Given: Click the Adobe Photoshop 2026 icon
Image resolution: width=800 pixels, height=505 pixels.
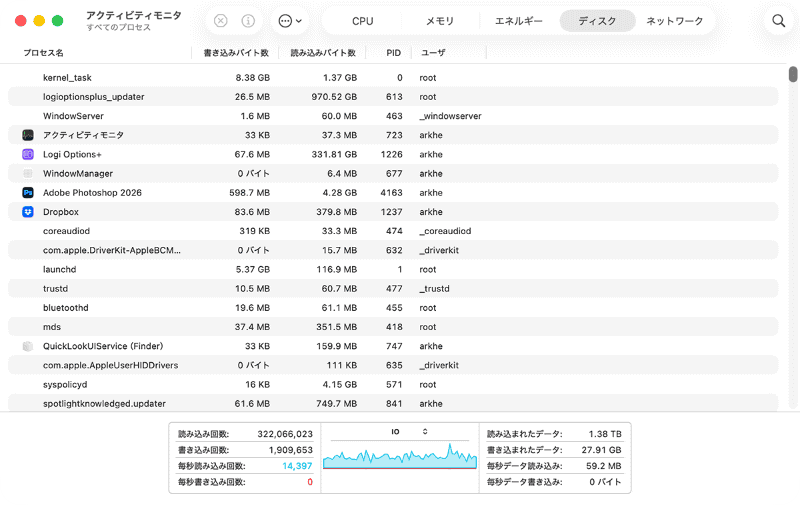Looking at the screenshot, I should pos(28,193).
